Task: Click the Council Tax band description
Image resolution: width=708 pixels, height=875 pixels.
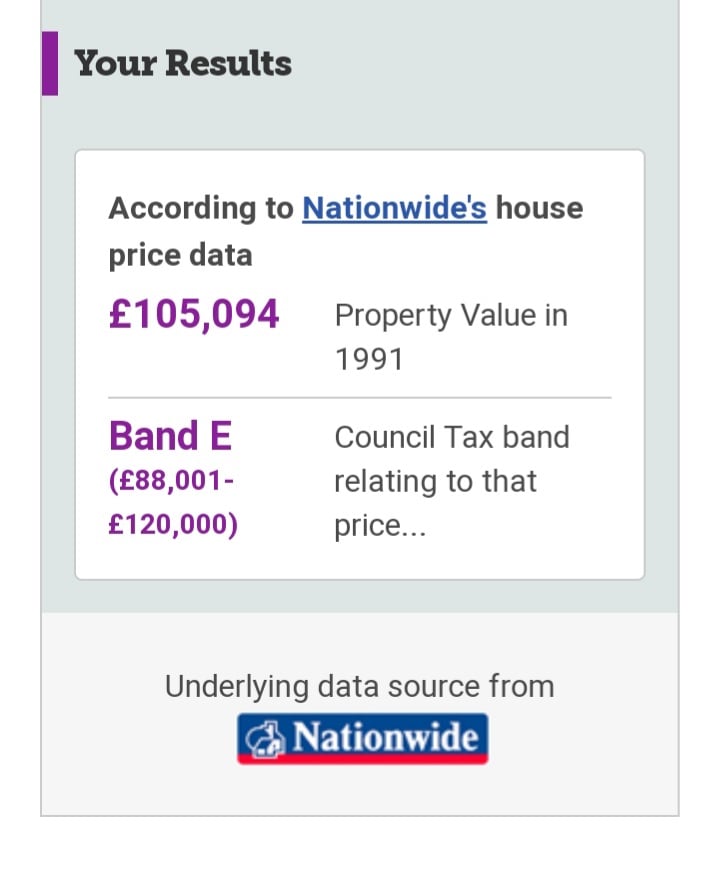Action: [x=451, y=480]
